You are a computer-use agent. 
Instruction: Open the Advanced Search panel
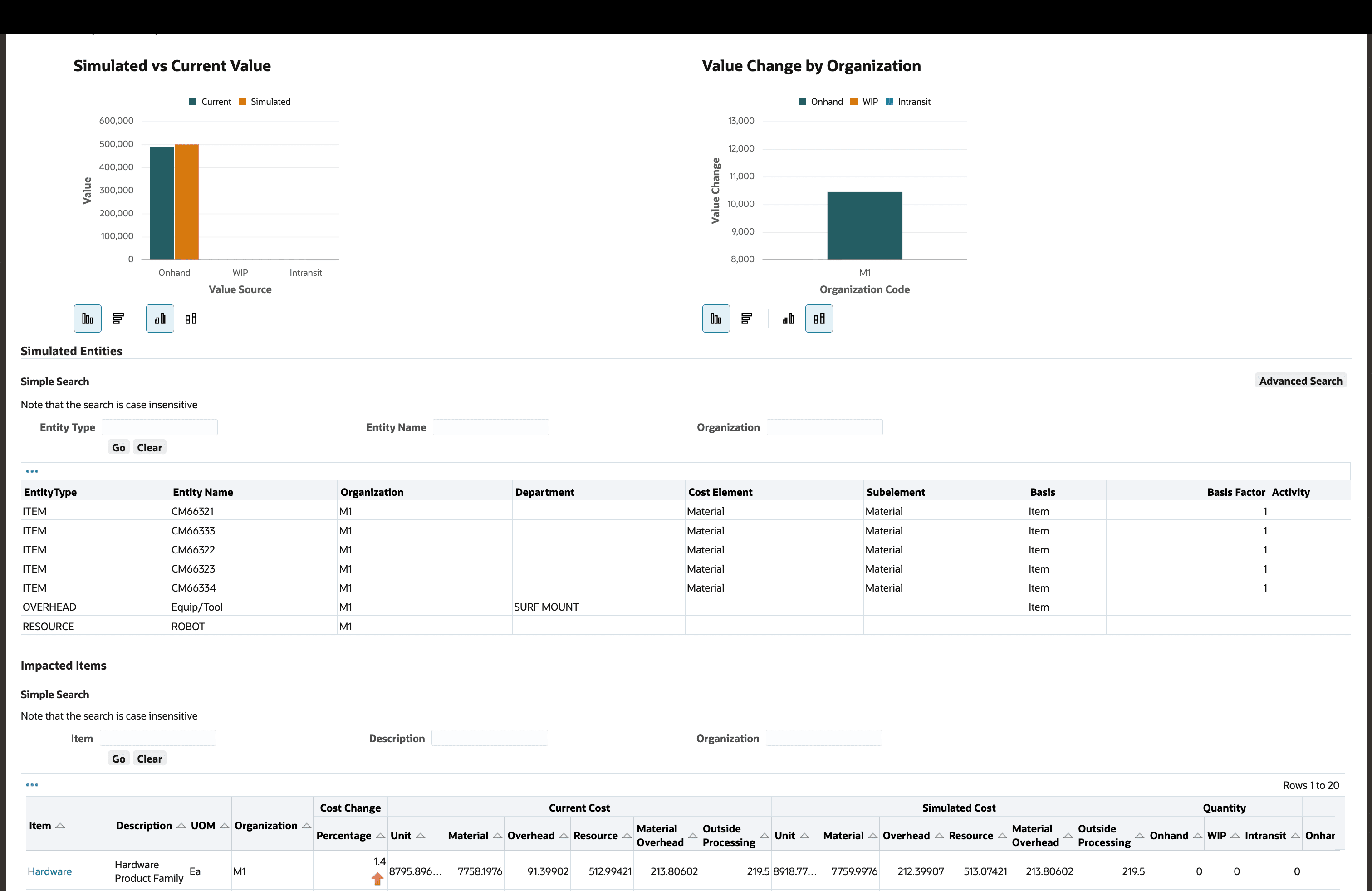(x=1301, y=380)
